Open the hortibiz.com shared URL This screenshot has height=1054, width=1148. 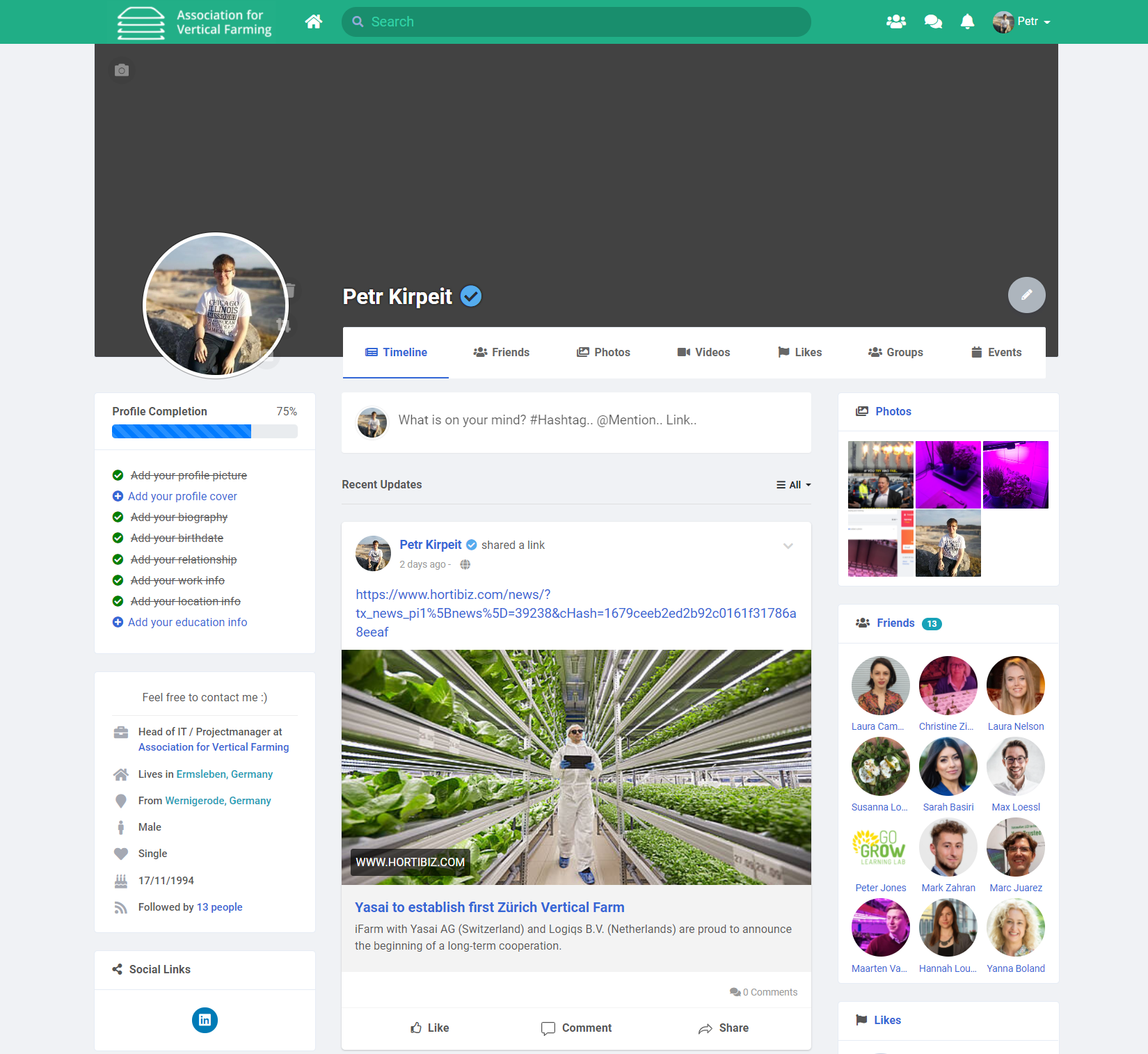coord(576,613)
